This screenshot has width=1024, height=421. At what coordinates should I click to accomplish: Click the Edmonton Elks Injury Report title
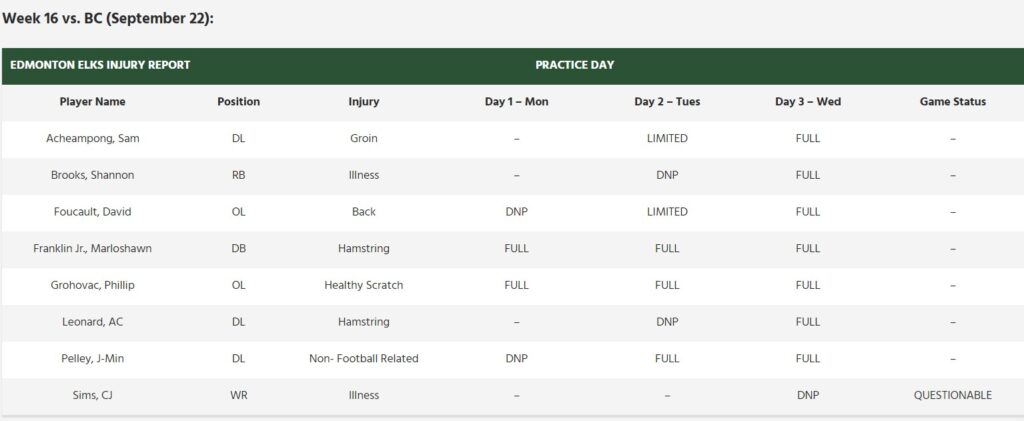click(x=100, y=65)
